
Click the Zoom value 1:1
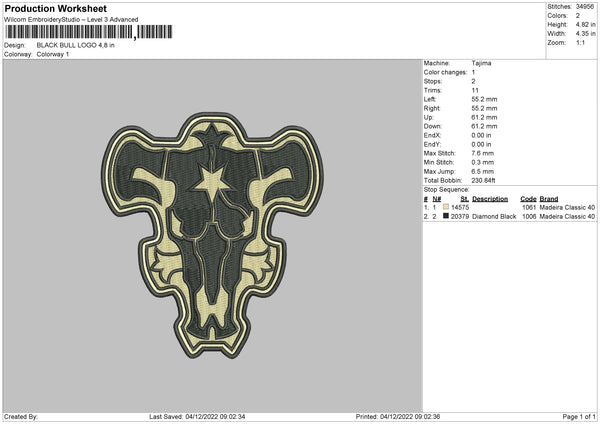pyautogui.click(x=580, y=42)
